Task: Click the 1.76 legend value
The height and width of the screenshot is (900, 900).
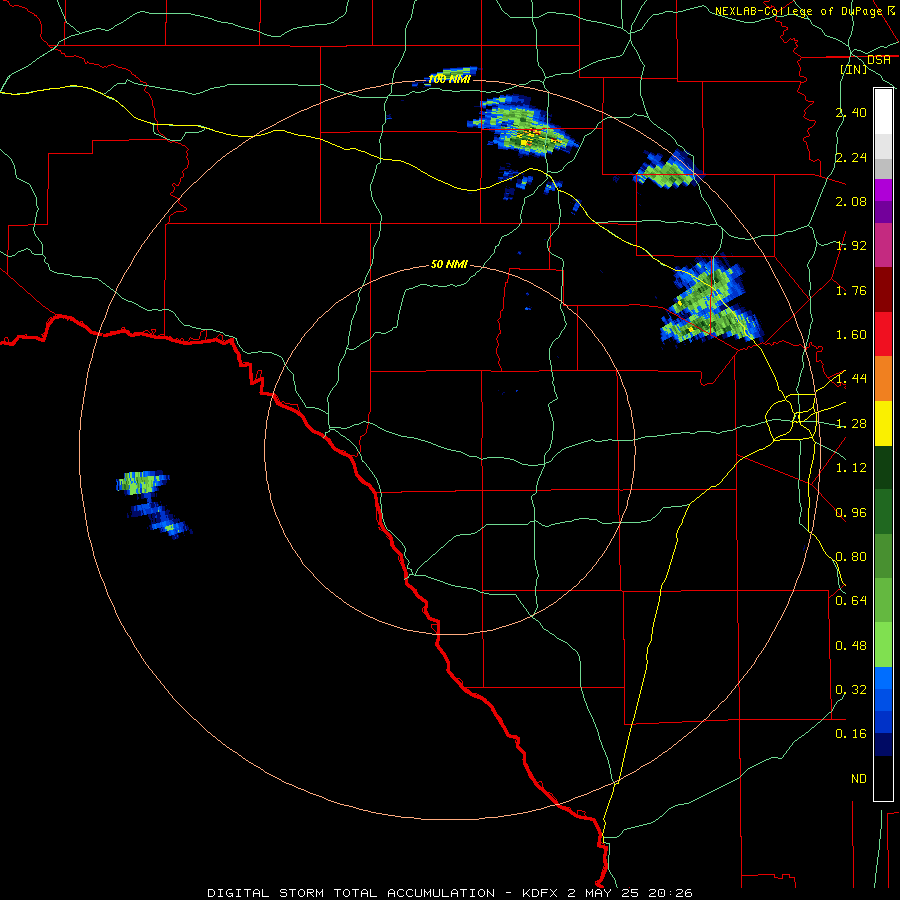Action: pos(851,290)
